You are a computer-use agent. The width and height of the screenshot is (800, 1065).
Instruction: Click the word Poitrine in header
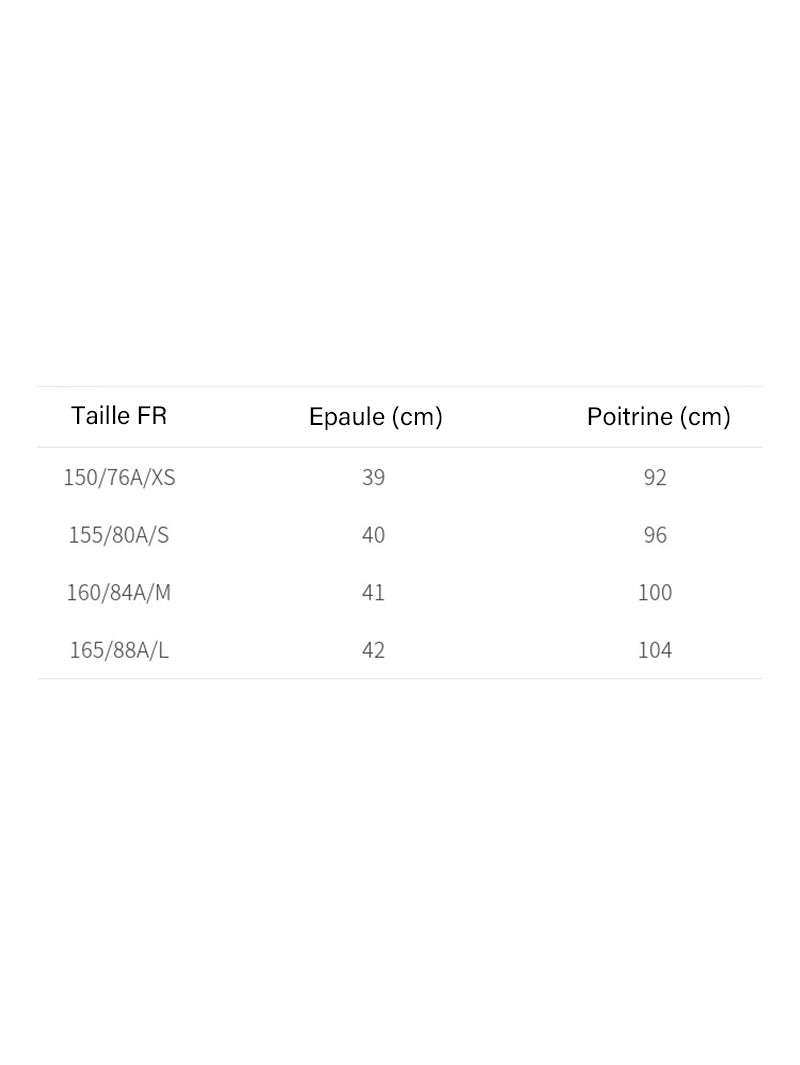630,416
